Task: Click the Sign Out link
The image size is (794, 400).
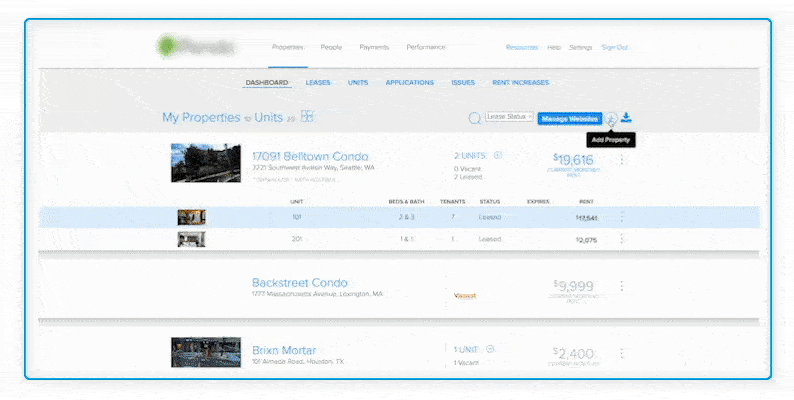Action: 615,48
